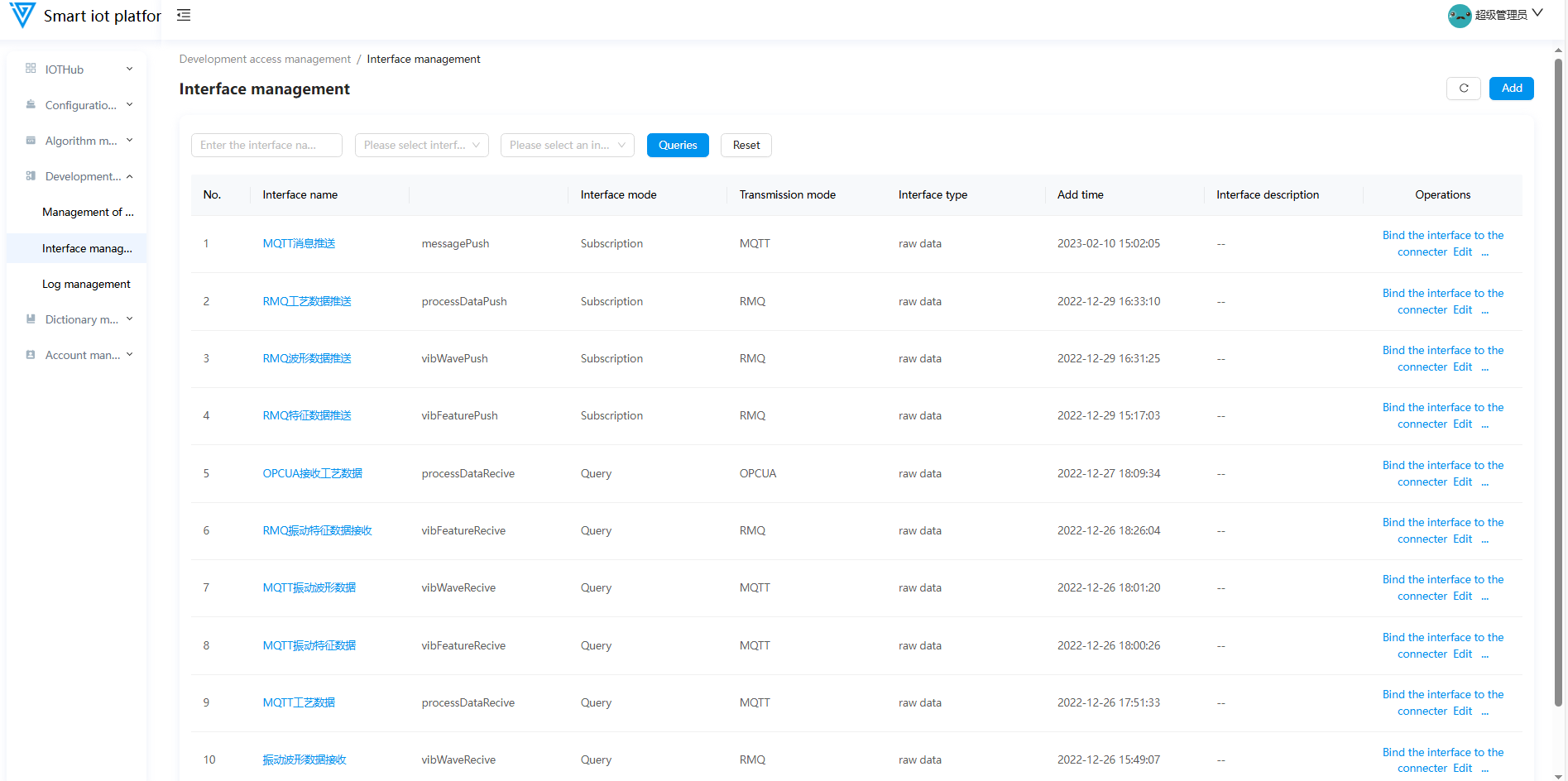The width and height of the screenshot is (1568, 781).
Task: Click the Development menu icon in sidebar
Action: (x=31, y=175)
